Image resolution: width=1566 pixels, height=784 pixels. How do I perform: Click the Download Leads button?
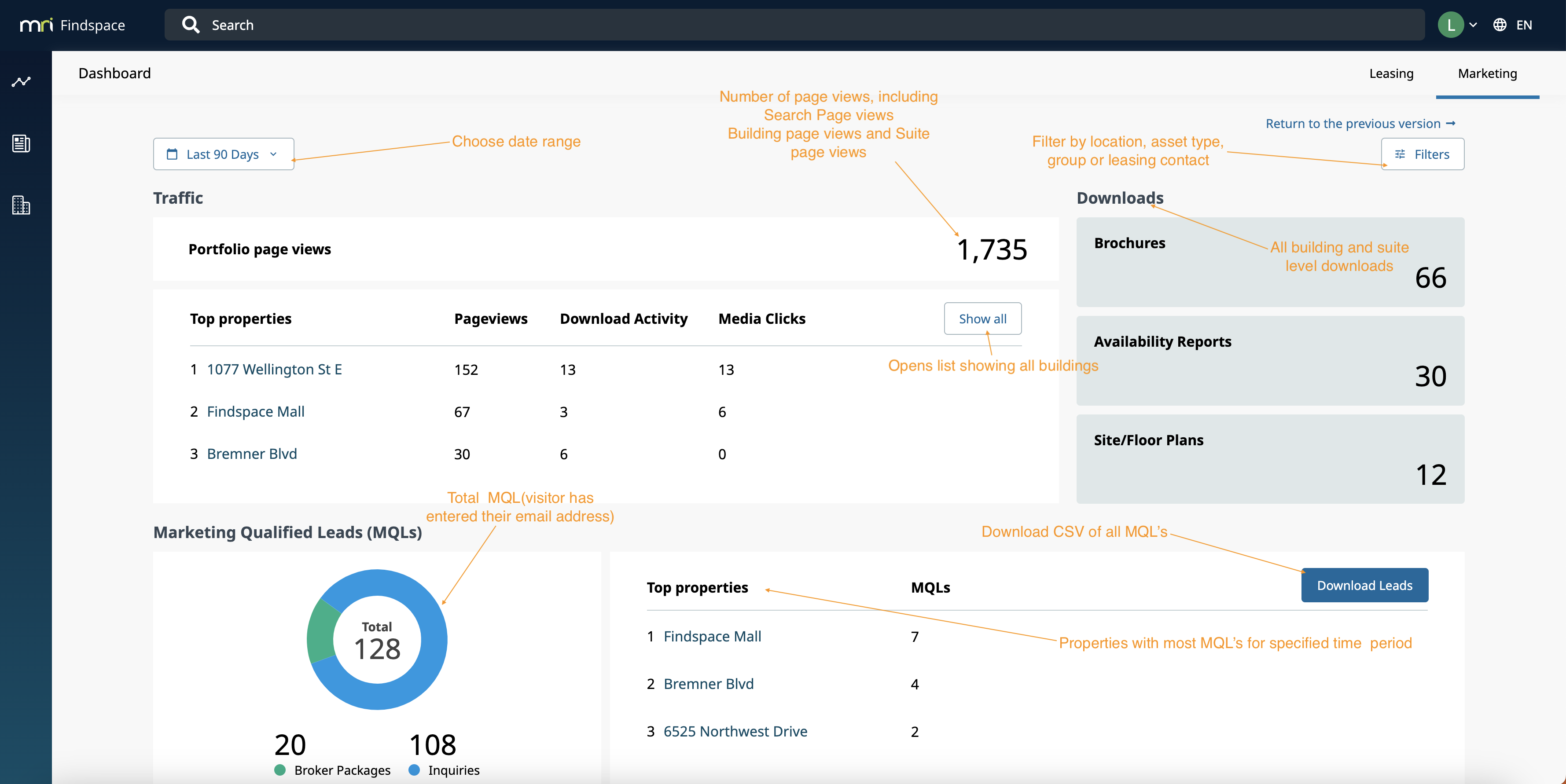click(x=1364, y=585)
